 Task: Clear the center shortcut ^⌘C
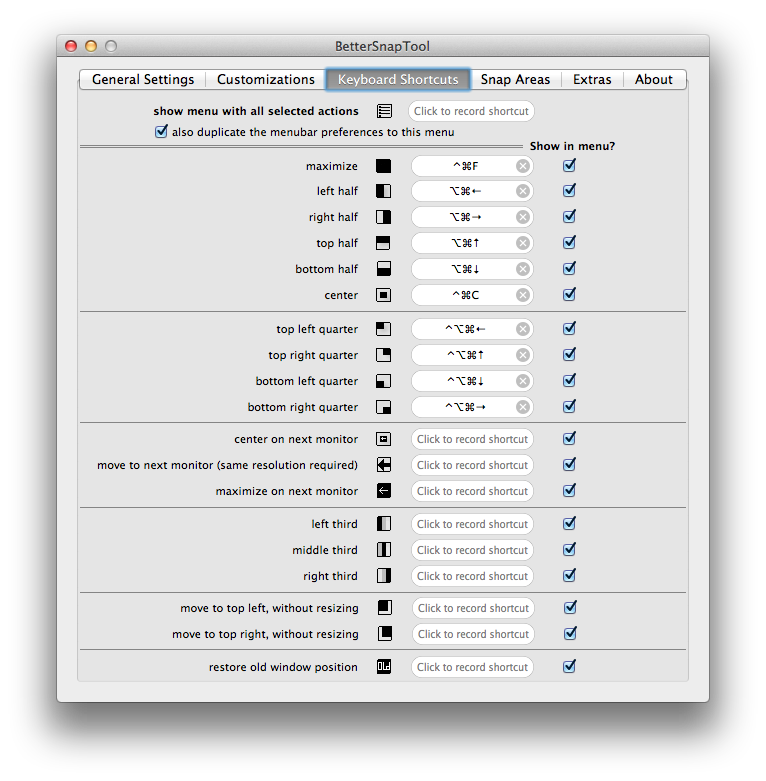pos(522,295)
